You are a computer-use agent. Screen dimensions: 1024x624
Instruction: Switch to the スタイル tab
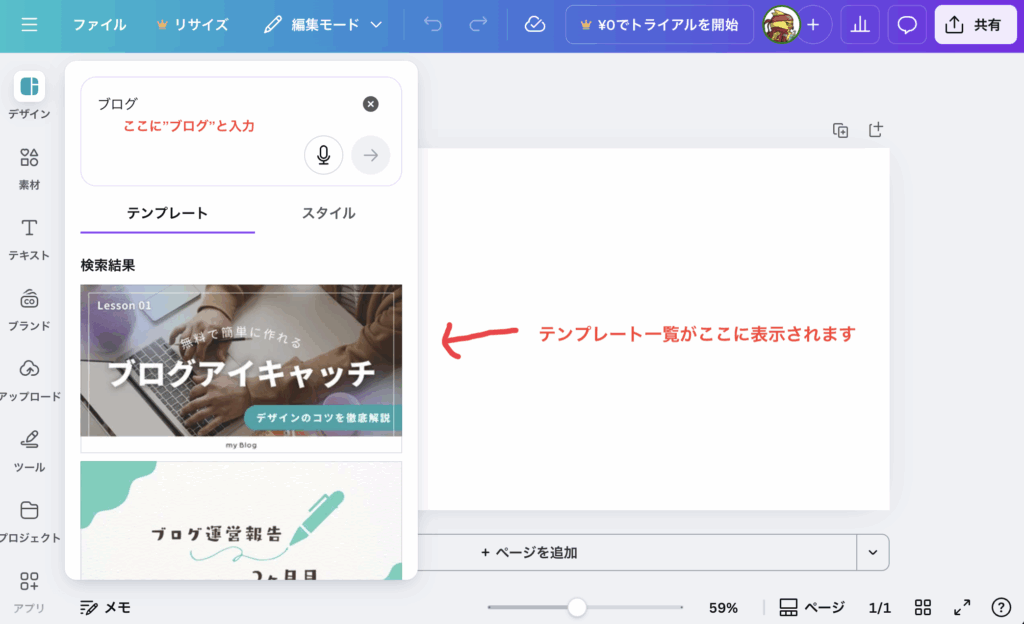[x=328, y=213]
